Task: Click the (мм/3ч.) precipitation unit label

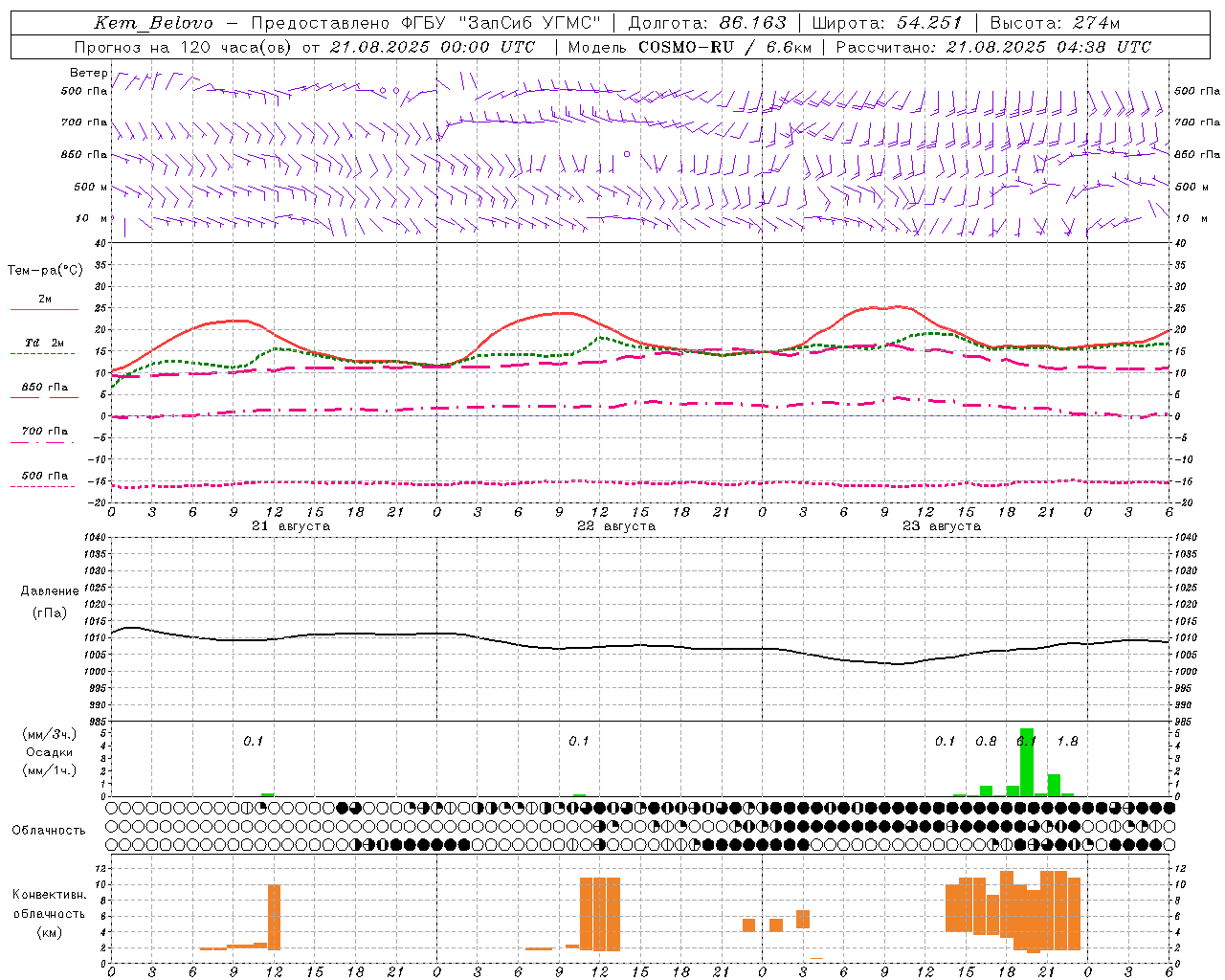Action: pyautogui.click(x=50, y=735)
